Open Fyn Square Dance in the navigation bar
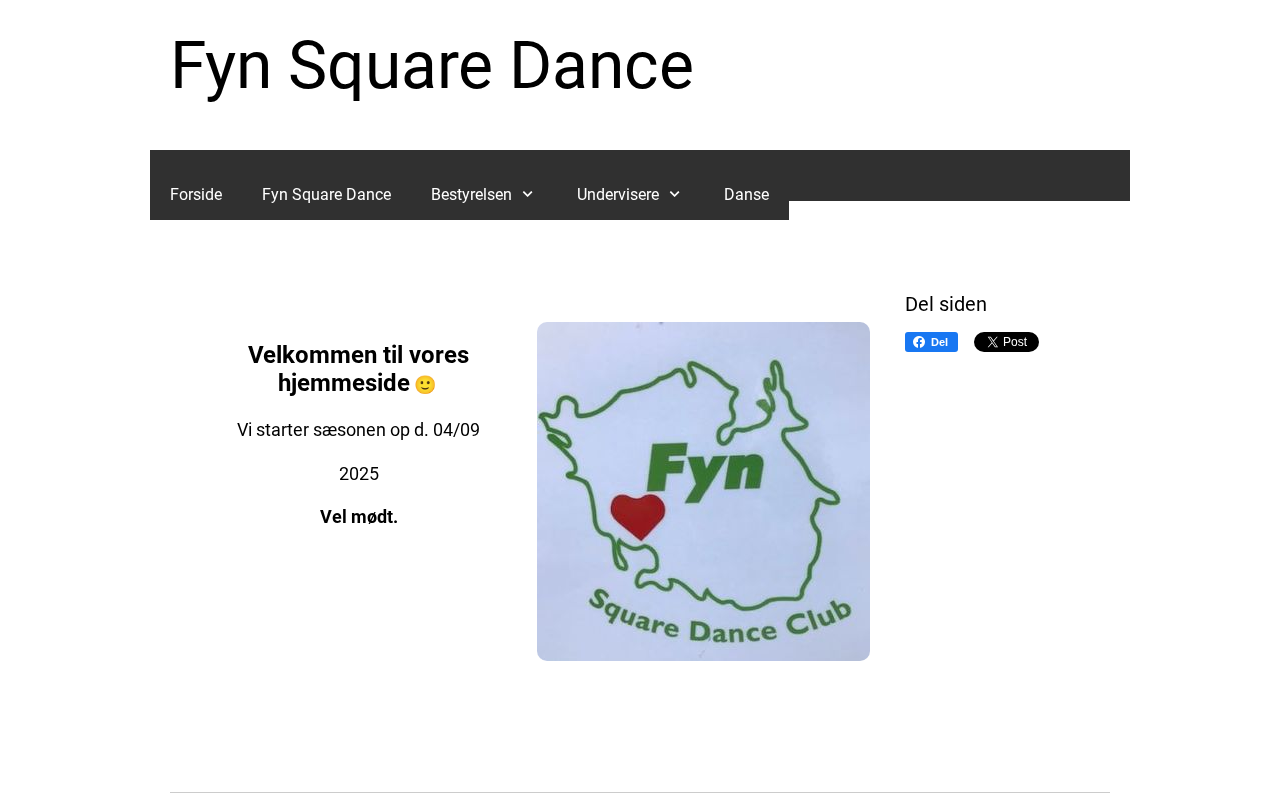This screenshot has height=800, width=1280. click(326, 195)
